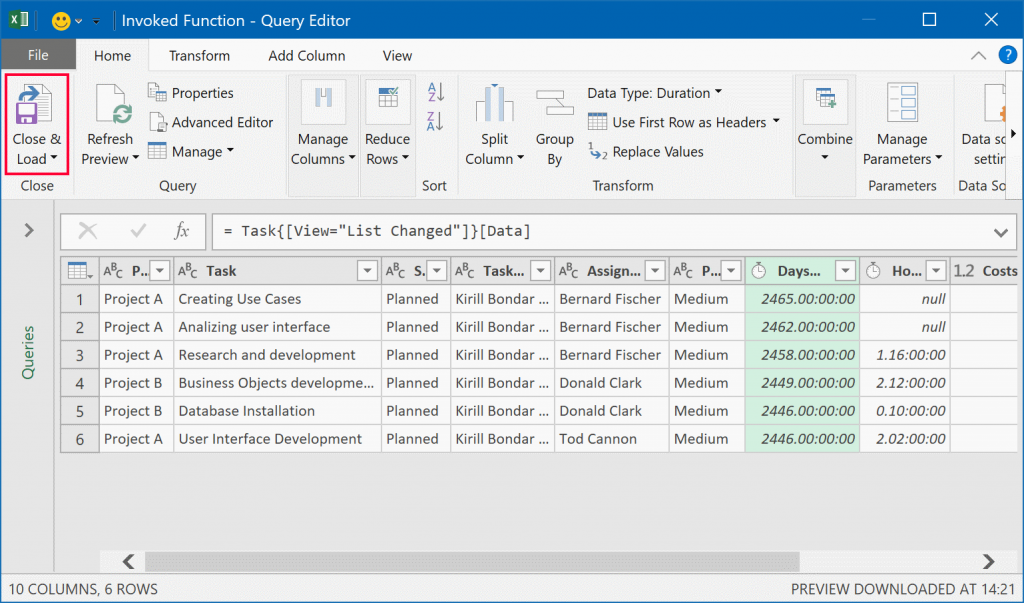
Task: Click the 10 COLUMNS, 6 ROWS status text
Action: pyautogui.click(x=83, y=589)
